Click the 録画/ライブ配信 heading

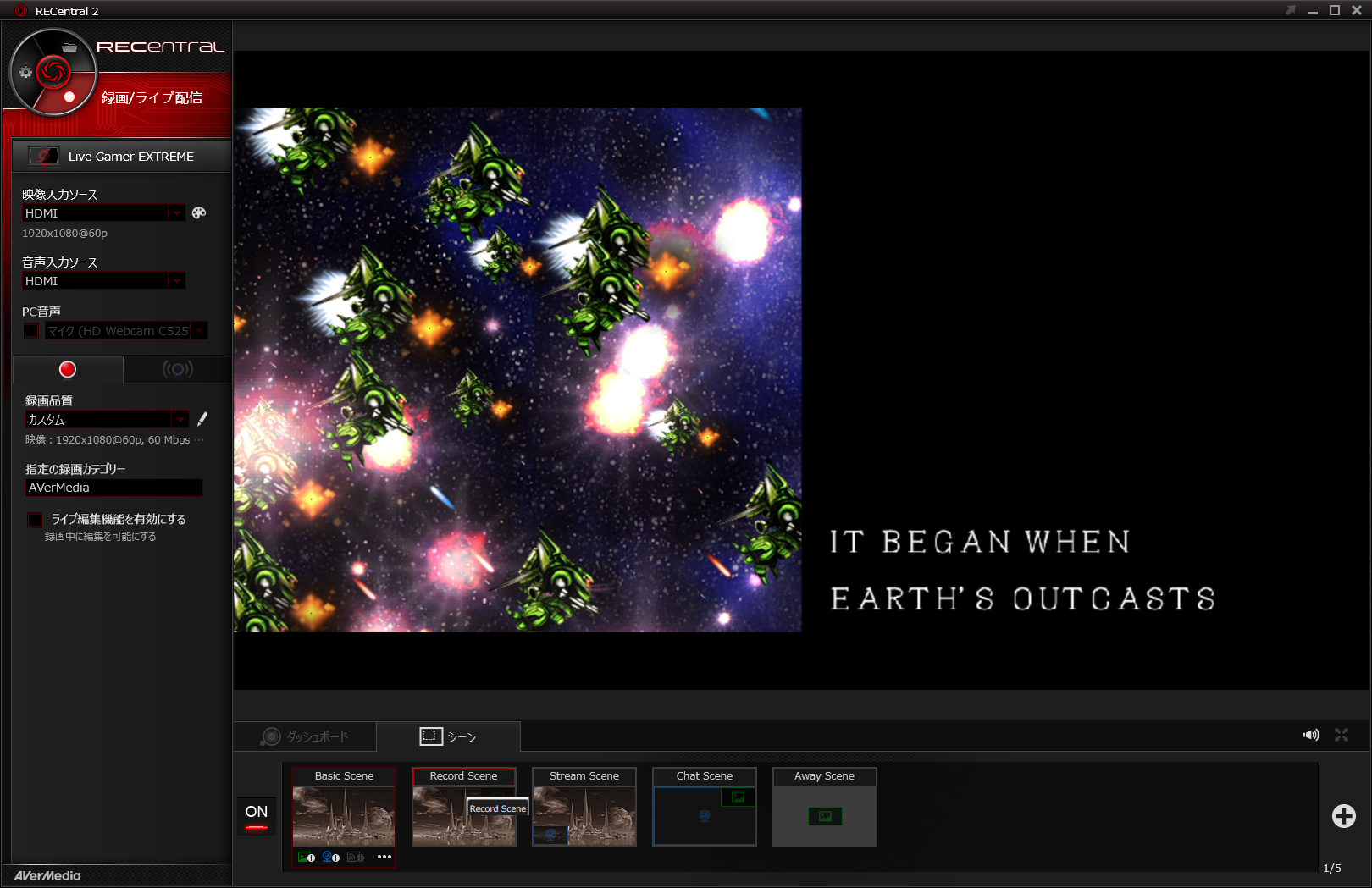point(152,98)
